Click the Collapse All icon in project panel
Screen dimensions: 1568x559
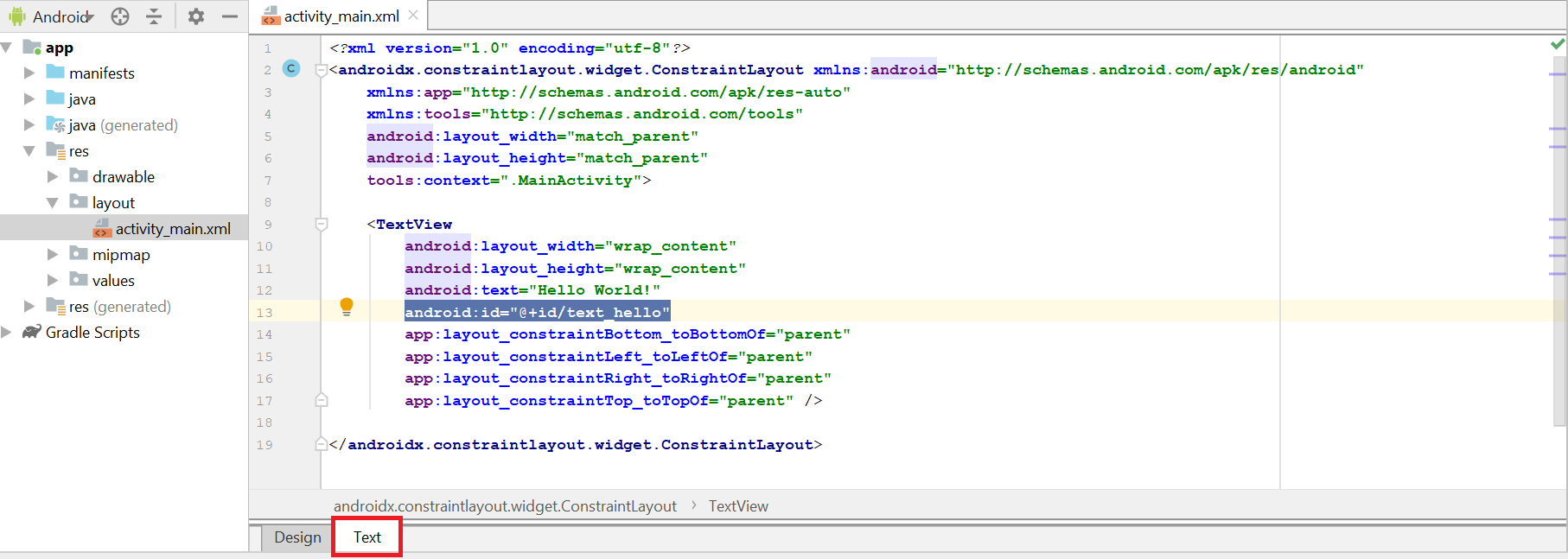[154, 16]
